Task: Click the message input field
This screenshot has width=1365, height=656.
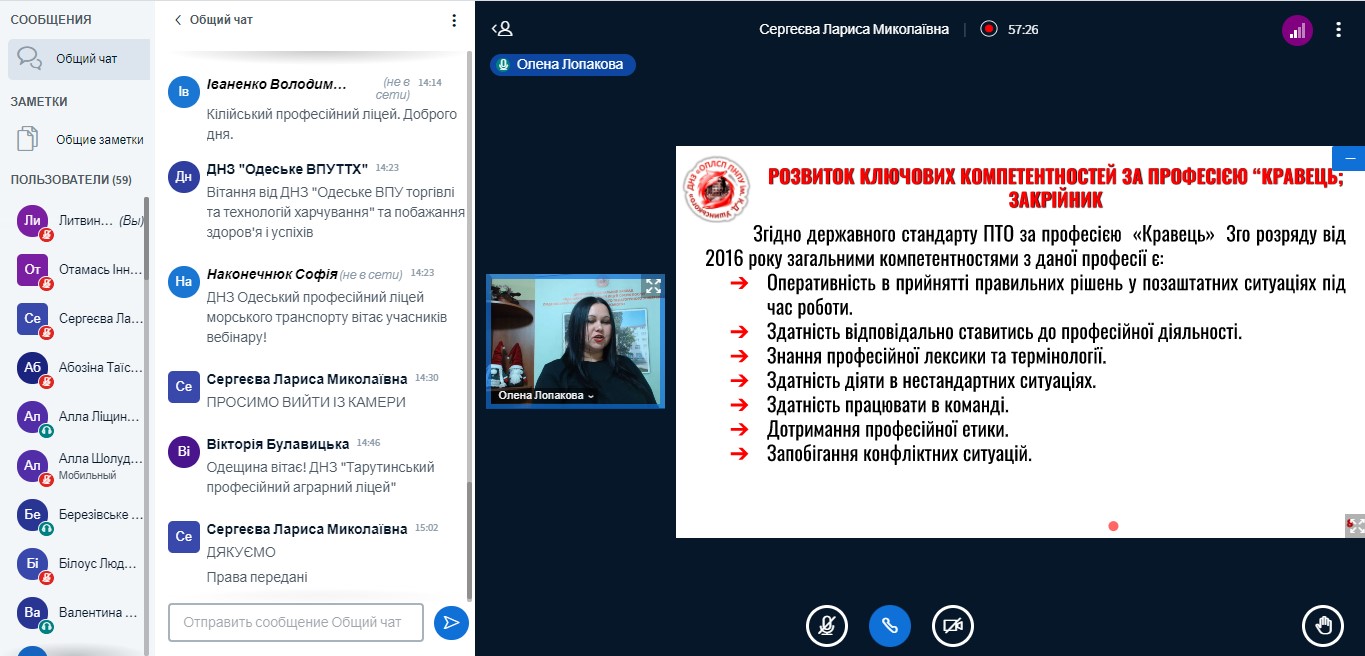Action: pyautogui.click(x=296, y=622)
